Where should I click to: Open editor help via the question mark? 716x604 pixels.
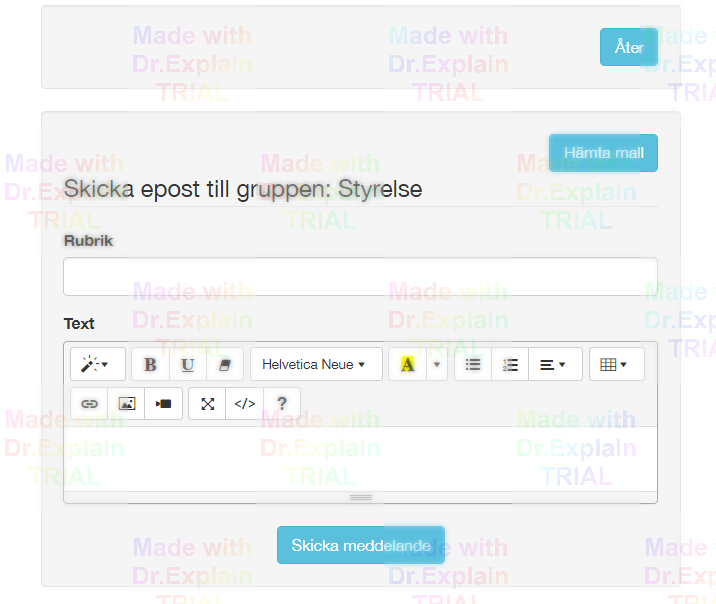point(282,404)
